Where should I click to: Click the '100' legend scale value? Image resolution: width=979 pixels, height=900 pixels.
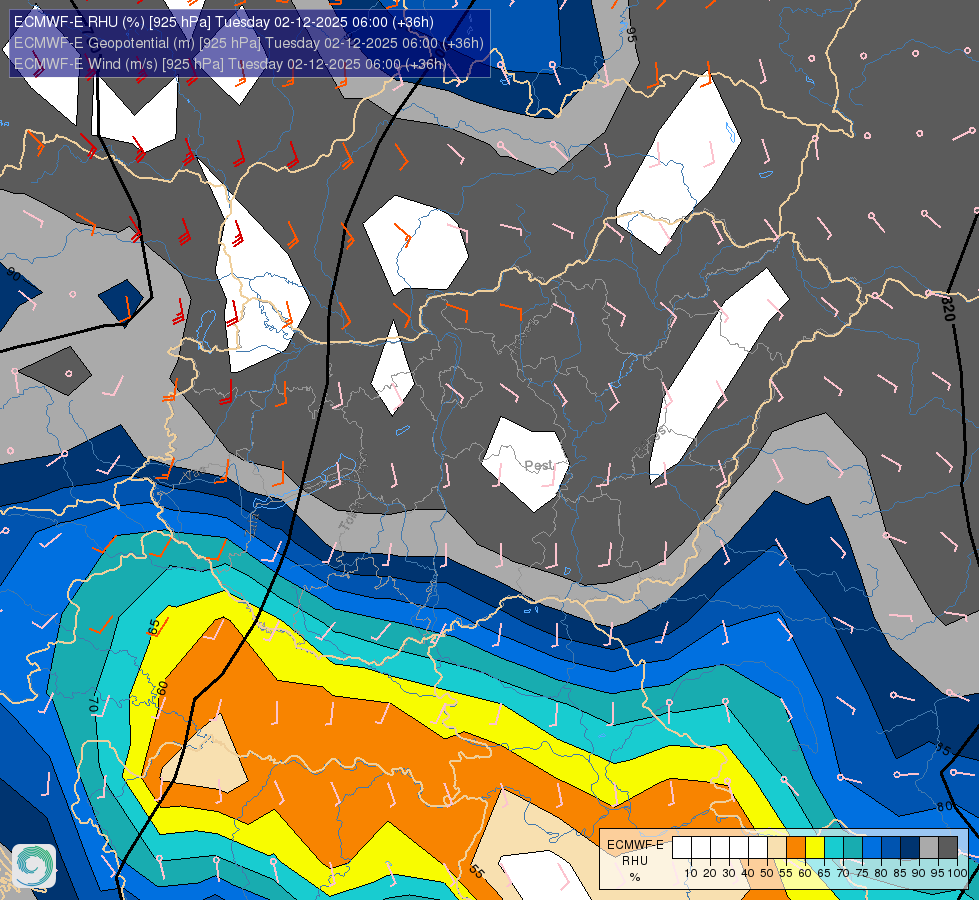(957, 873)
